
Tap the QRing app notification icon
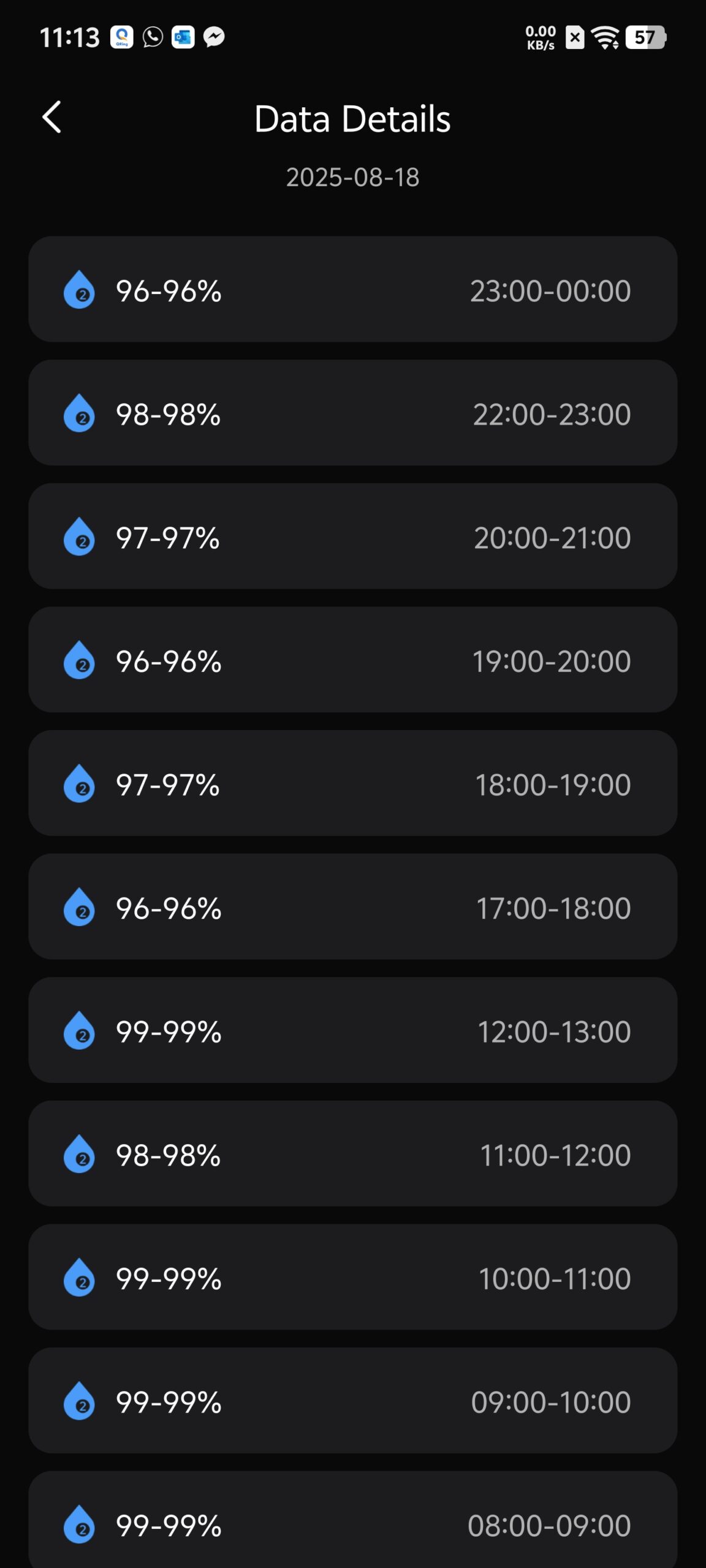click(x=122, y=37)
